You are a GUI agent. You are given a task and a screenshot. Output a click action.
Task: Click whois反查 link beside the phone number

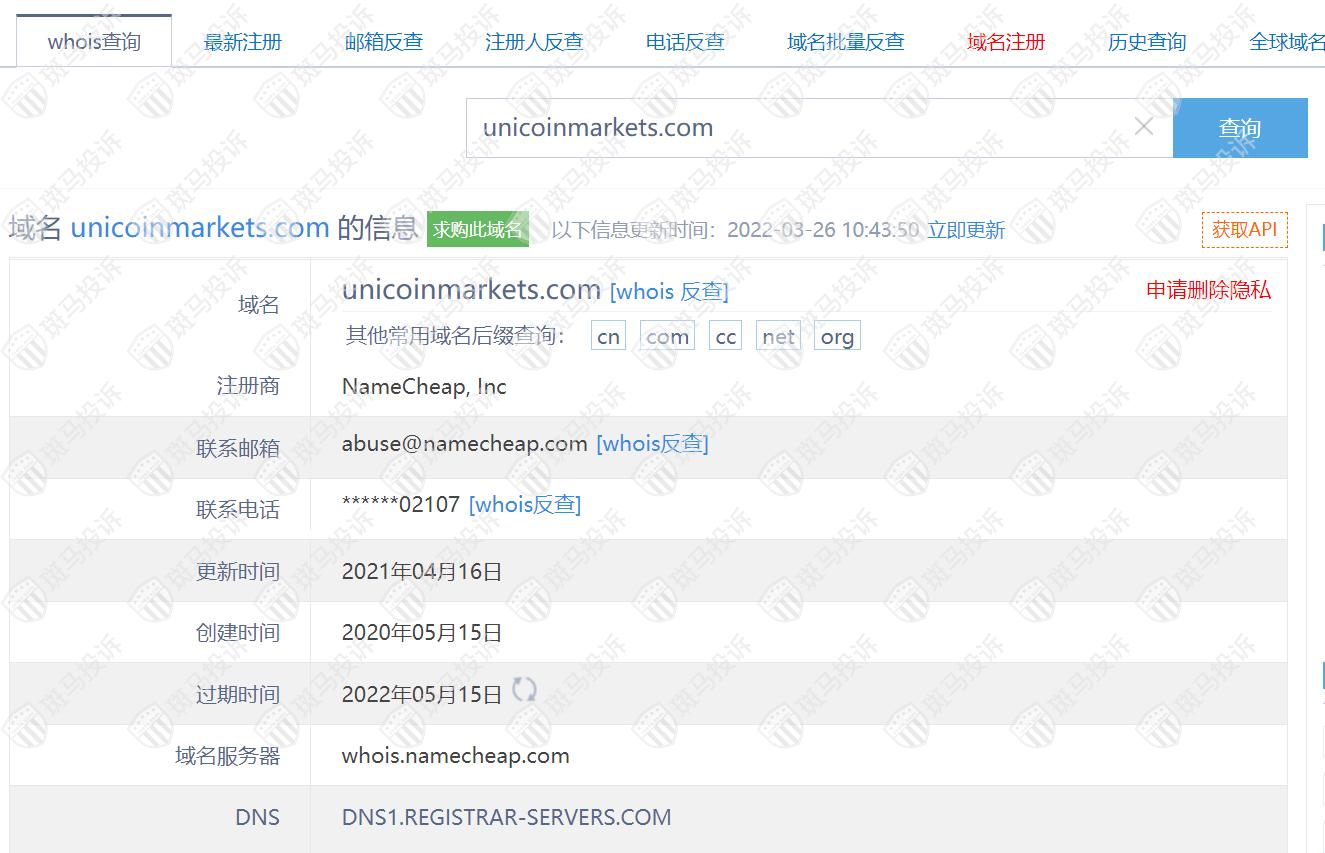coord(524,504)
